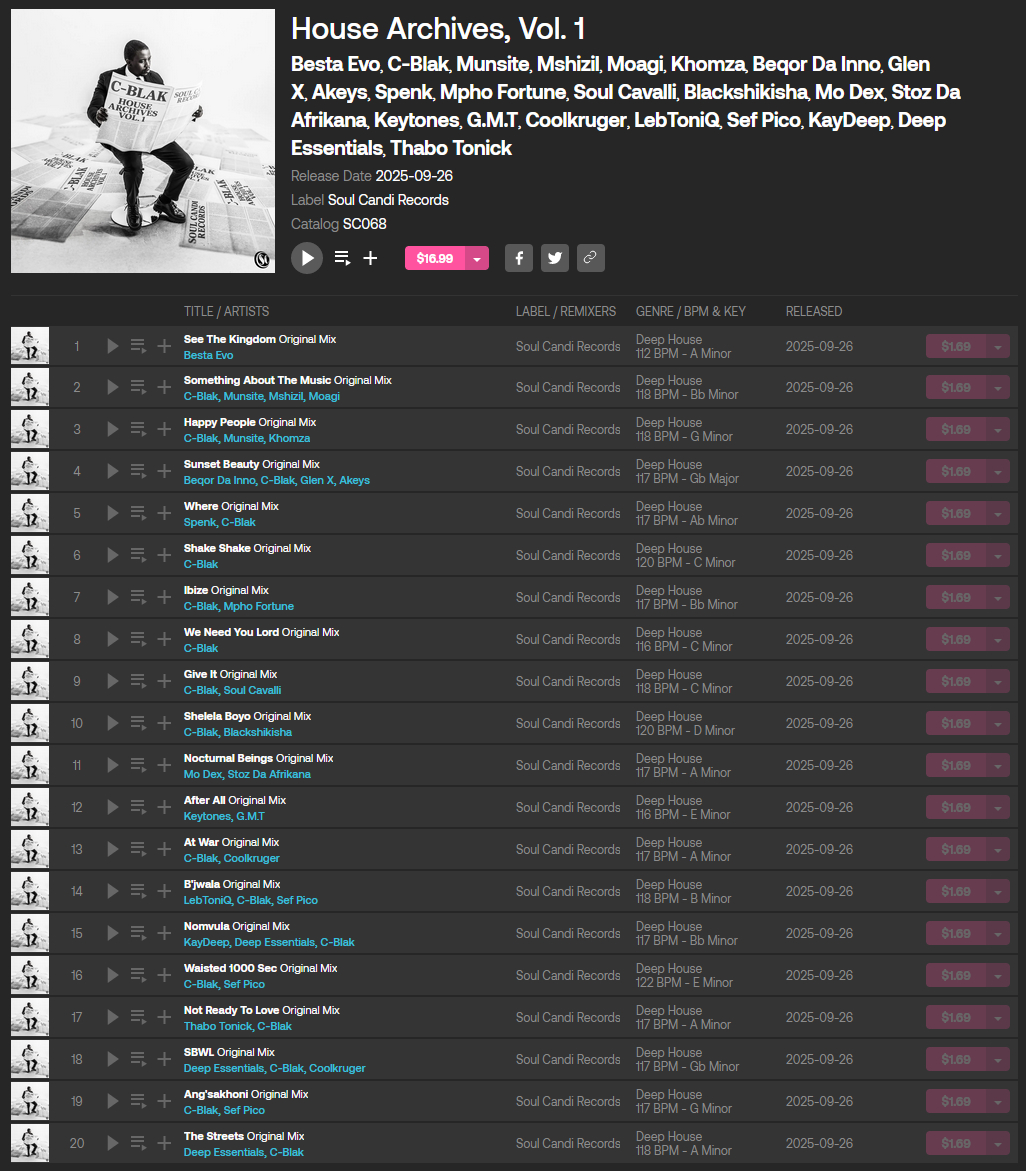Copy release link with chain icon
Image resolution: width=1026 pixels, height=1171 pixels.
tap(591, 258)
